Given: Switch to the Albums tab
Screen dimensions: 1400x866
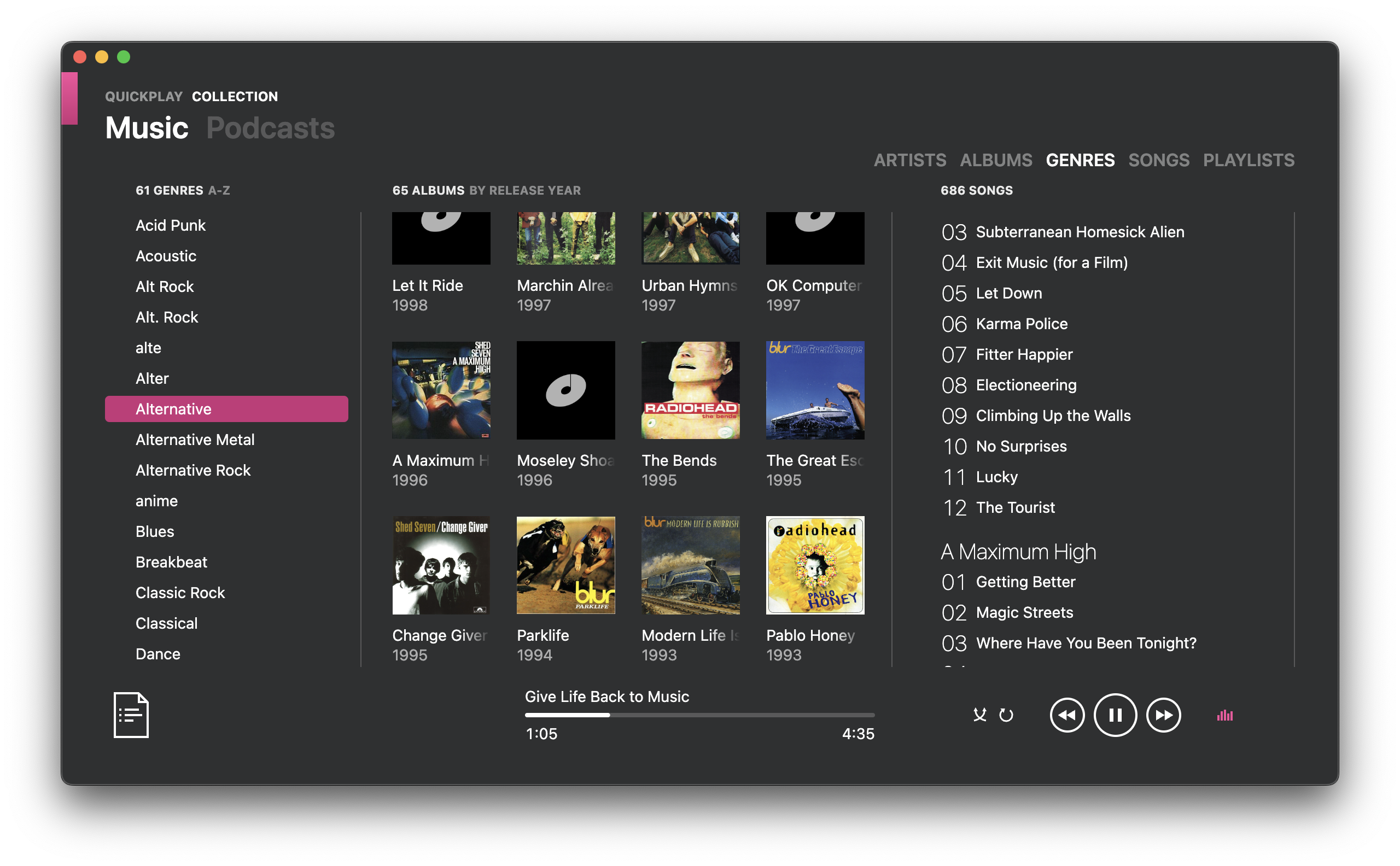Looking at the screenshot, I should coord(996,160).
